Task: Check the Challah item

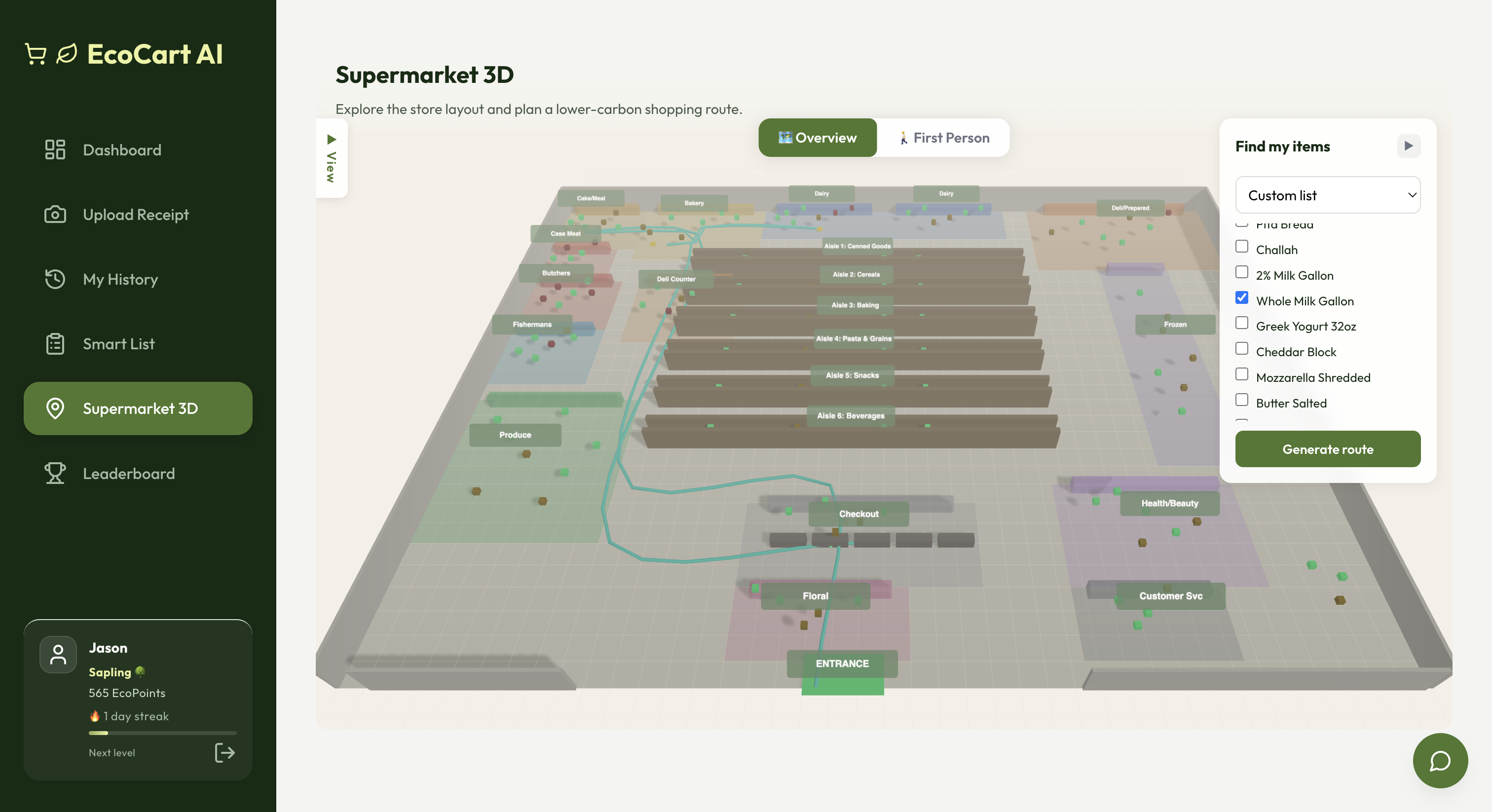Action: (x=1241, y=247)
